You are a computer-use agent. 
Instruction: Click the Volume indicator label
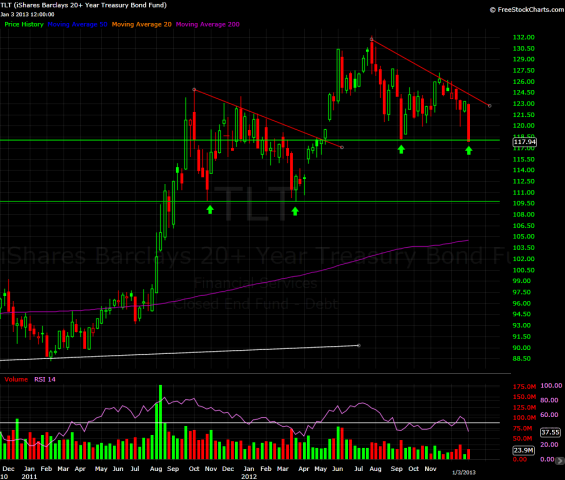coord(16,379)
